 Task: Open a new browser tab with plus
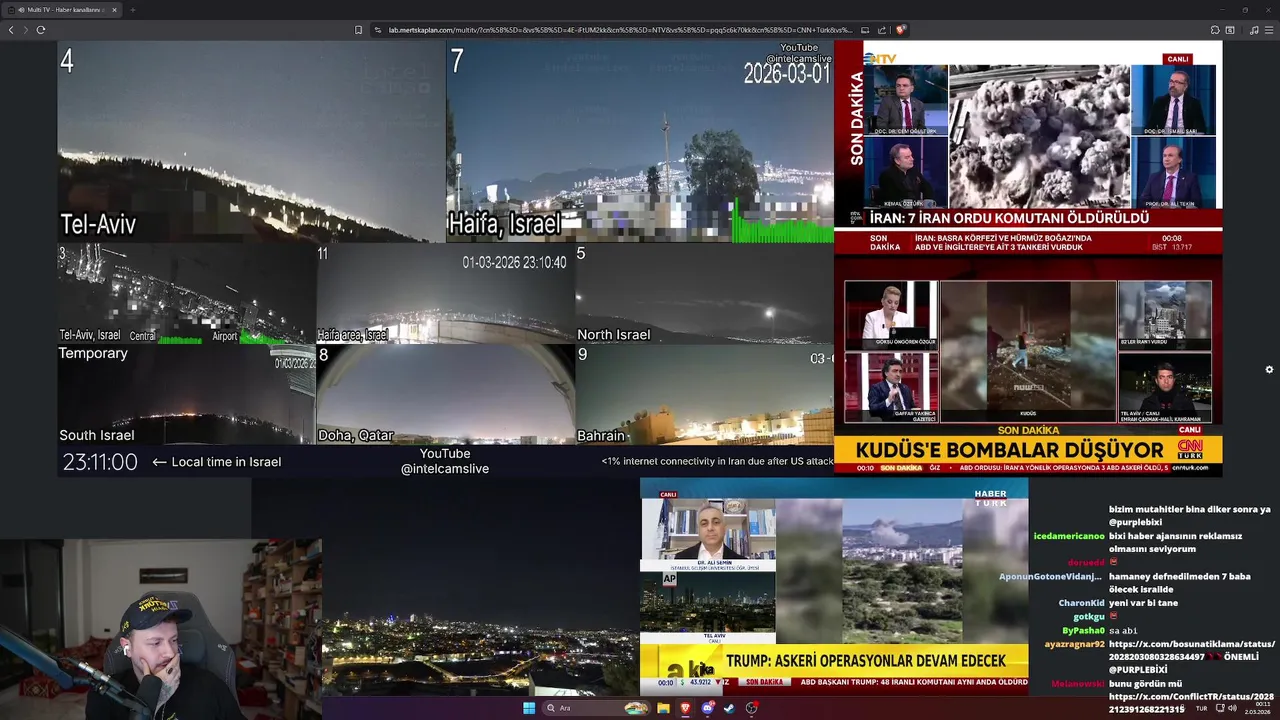click(132, 10)
